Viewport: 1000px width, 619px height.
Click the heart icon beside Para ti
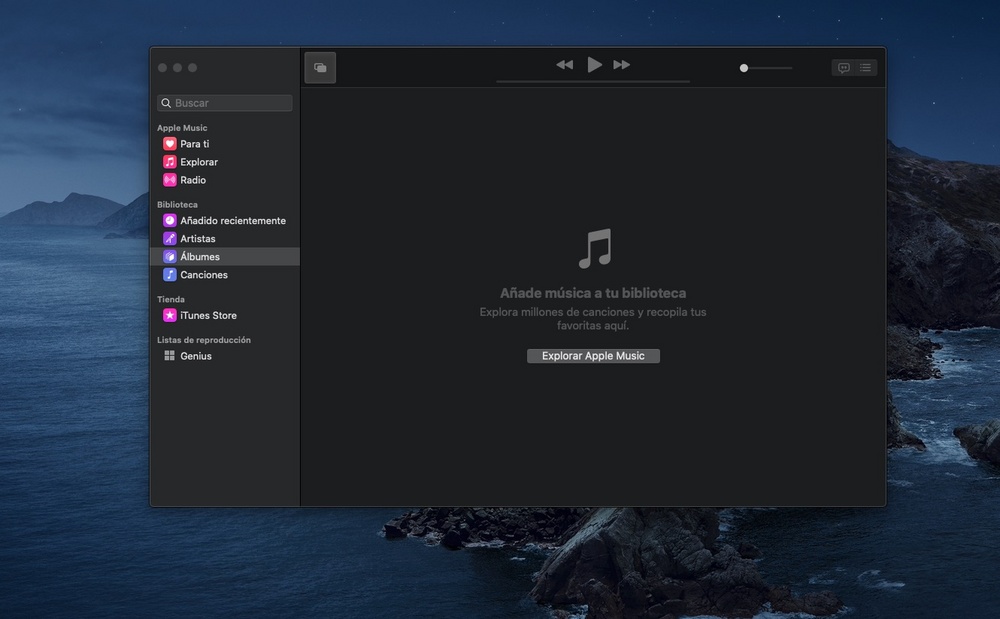point(170,144)
